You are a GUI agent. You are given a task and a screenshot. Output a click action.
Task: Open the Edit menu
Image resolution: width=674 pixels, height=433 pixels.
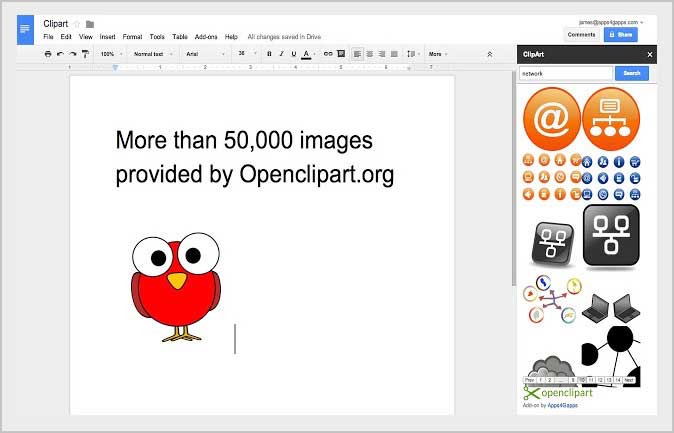[66, 37]
